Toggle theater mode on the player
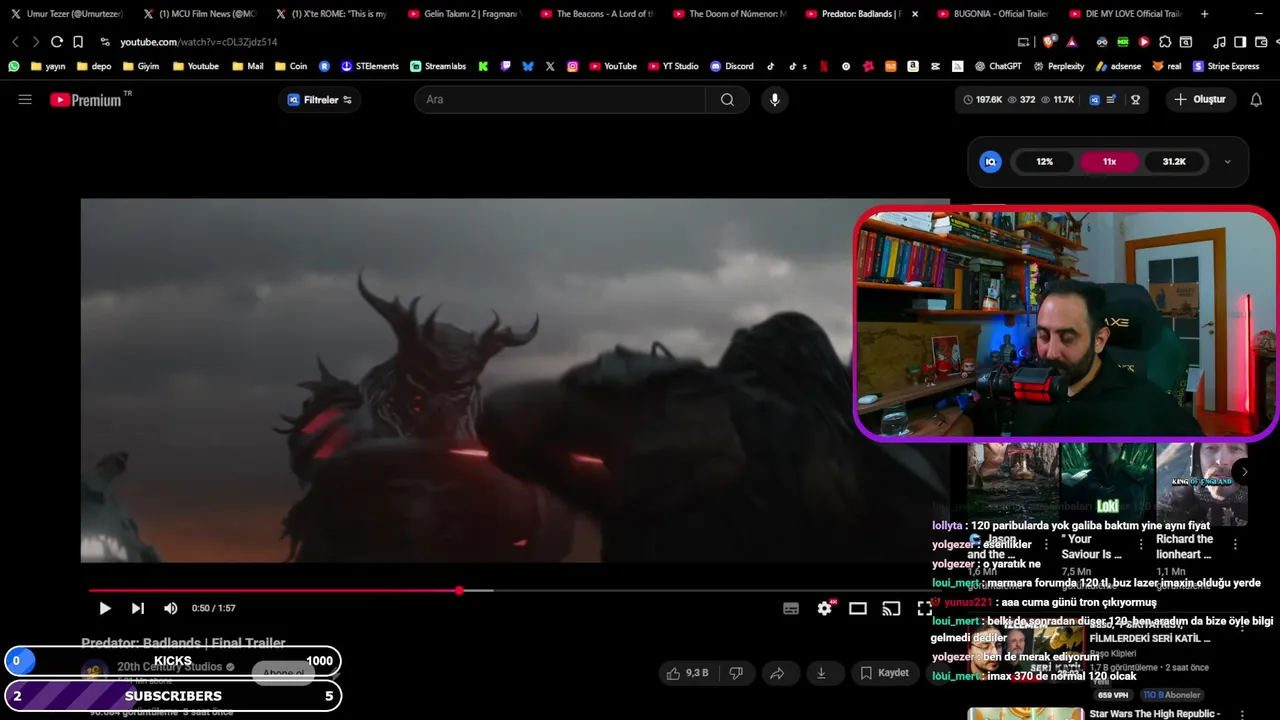The image size is (1280, 720). coord(858,608)
